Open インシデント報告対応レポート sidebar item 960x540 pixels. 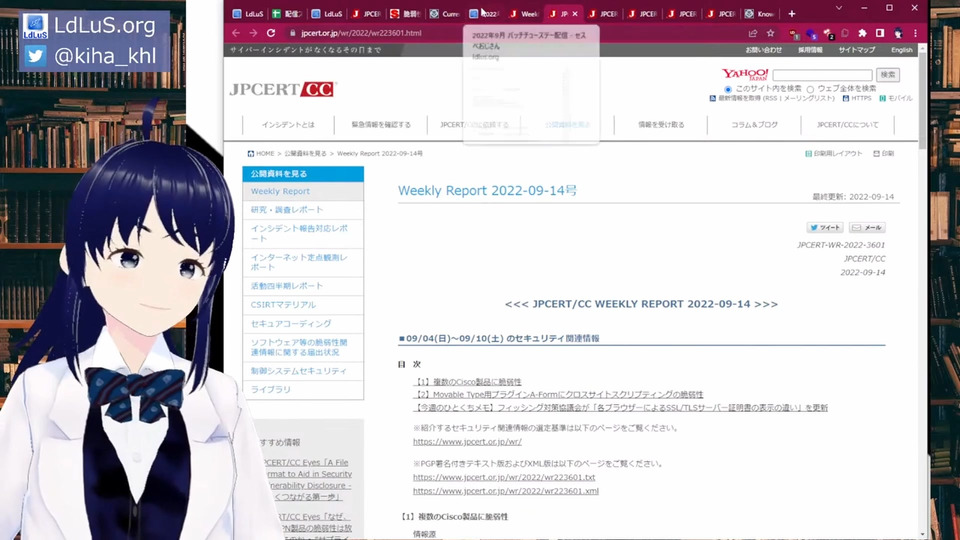coord(303,233)
